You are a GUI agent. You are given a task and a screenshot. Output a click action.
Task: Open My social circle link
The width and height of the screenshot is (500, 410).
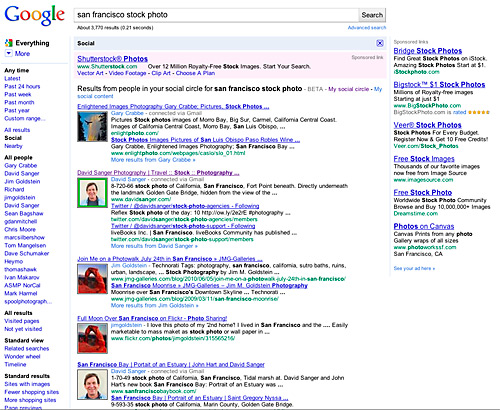click(x=349, y=89)
